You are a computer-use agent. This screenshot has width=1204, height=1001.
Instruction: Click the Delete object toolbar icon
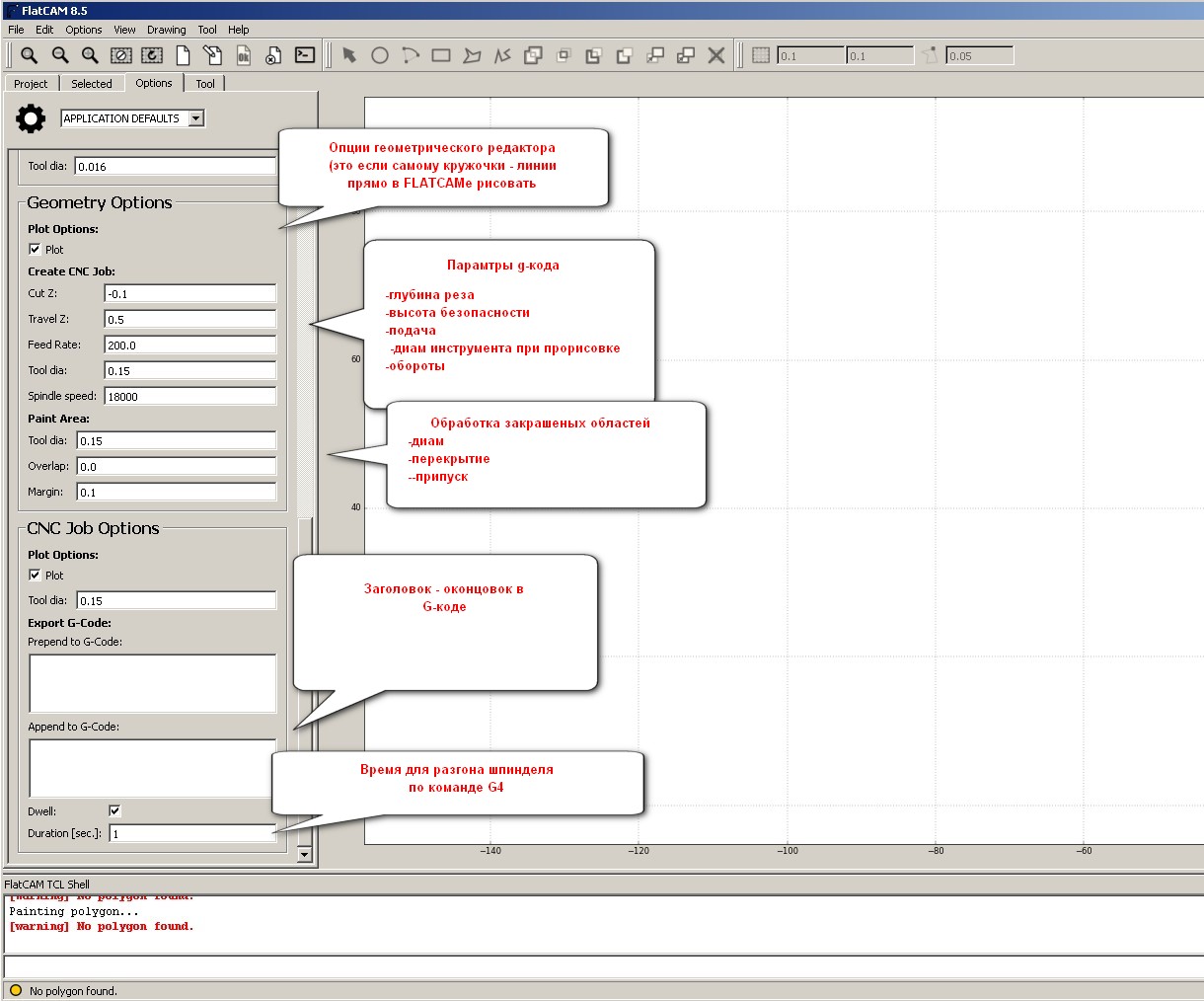(x=274, y=55)
